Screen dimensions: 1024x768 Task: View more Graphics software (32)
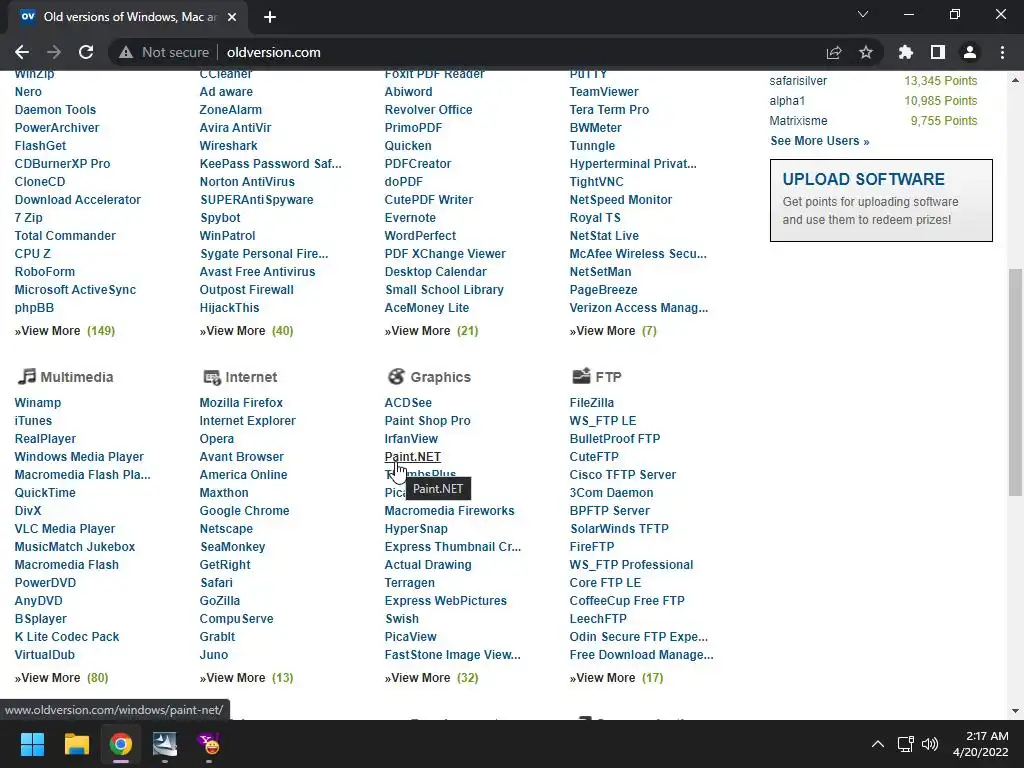(x=431, y=678)
